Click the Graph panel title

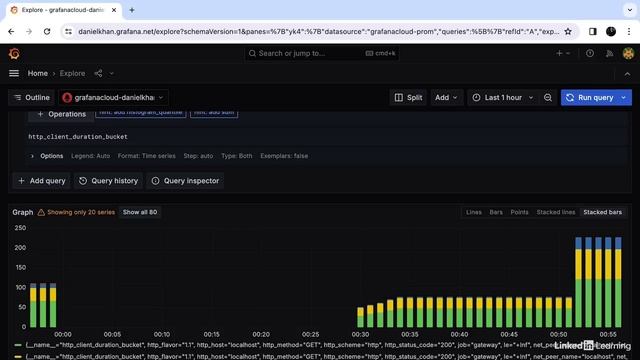[x=22, y=212]
